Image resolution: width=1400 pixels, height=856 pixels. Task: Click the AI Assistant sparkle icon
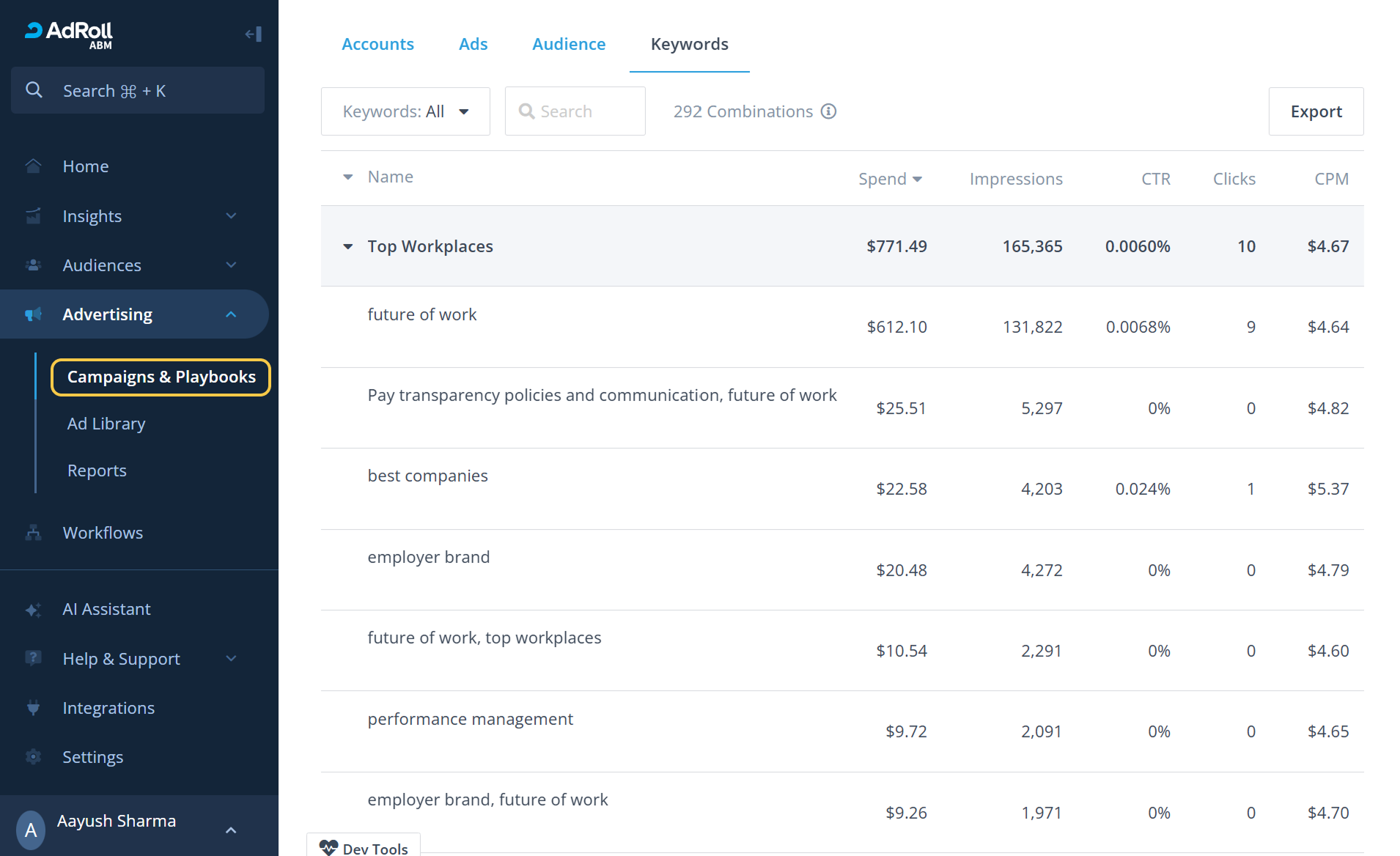pos(33,610)
